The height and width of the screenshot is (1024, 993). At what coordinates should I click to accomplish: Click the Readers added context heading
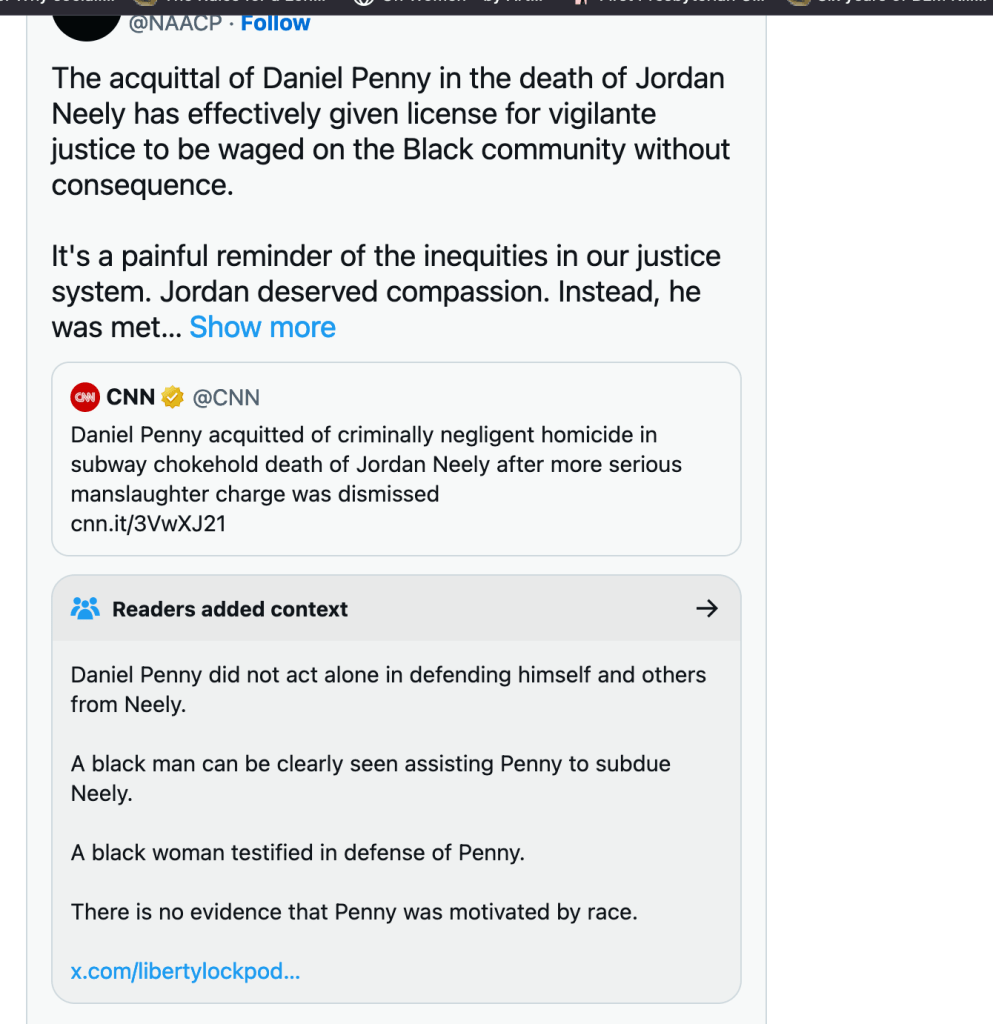click(x=230, y=609)
